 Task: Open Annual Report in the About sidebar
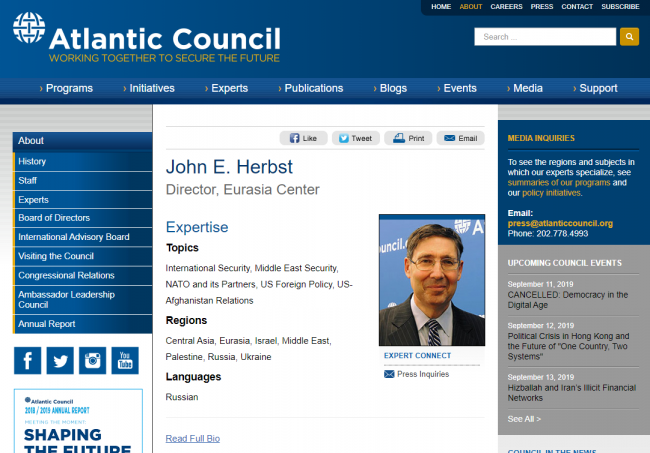pyautogui.click(x=46, y=324)
